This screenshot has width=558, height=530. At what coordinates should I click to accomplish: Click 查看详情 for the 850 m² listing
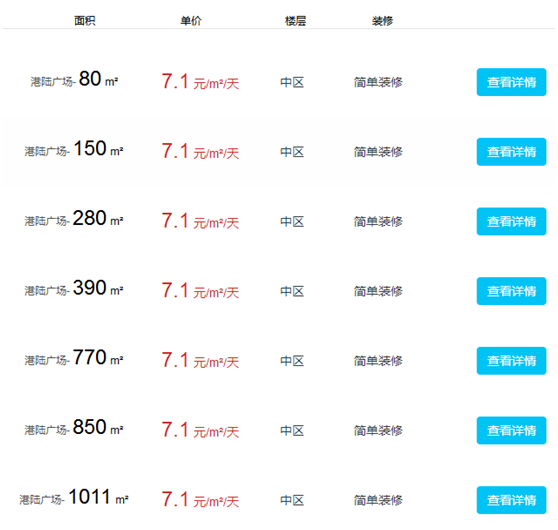511,430
